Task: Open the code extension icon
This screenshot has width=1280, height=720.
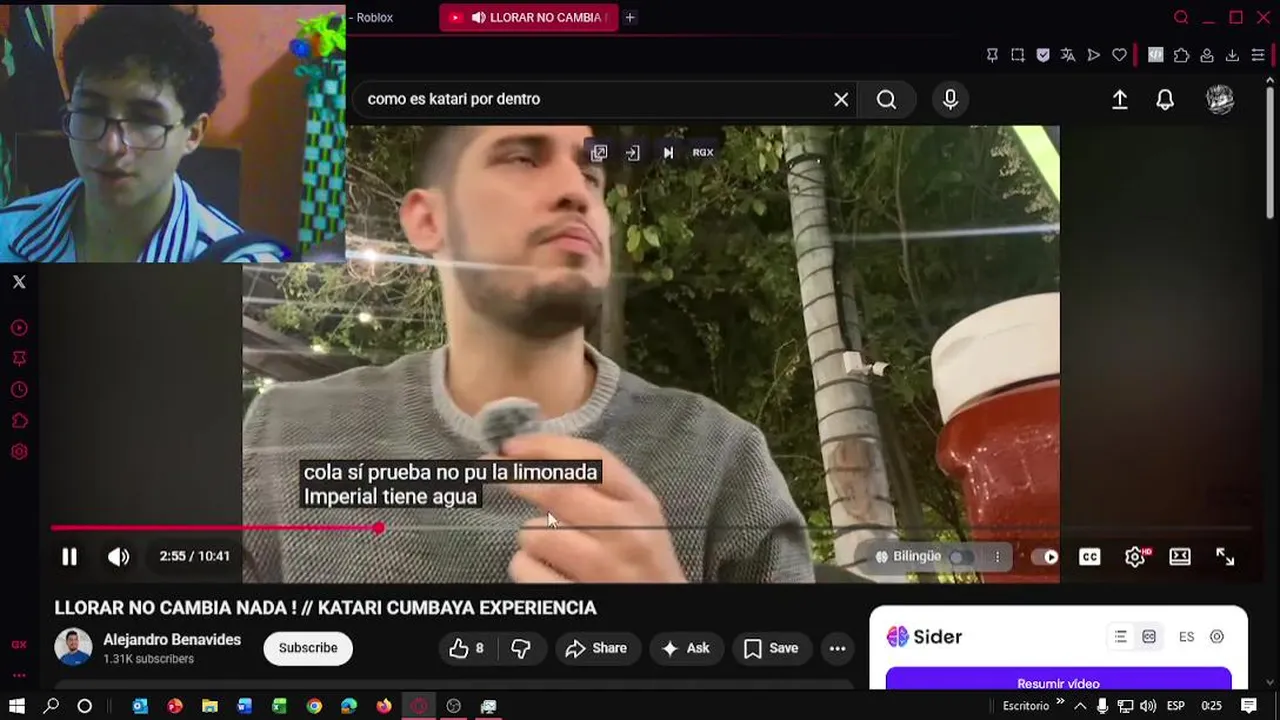Action: point(1156,55)
